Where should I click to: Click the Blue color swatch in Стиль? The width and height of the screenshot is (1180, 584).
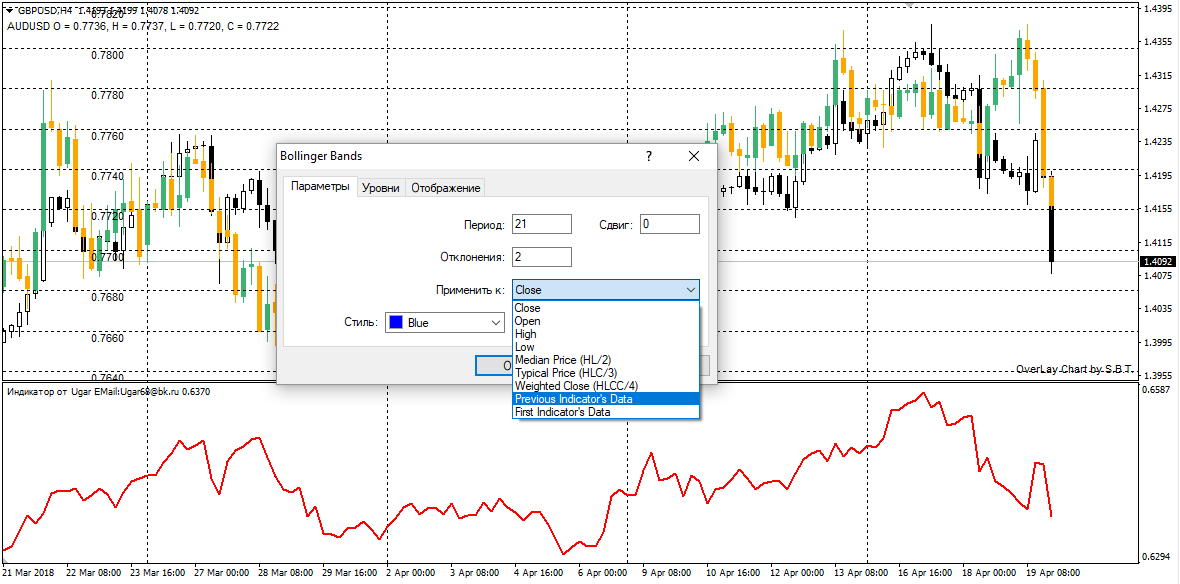[x=396, y=323]
